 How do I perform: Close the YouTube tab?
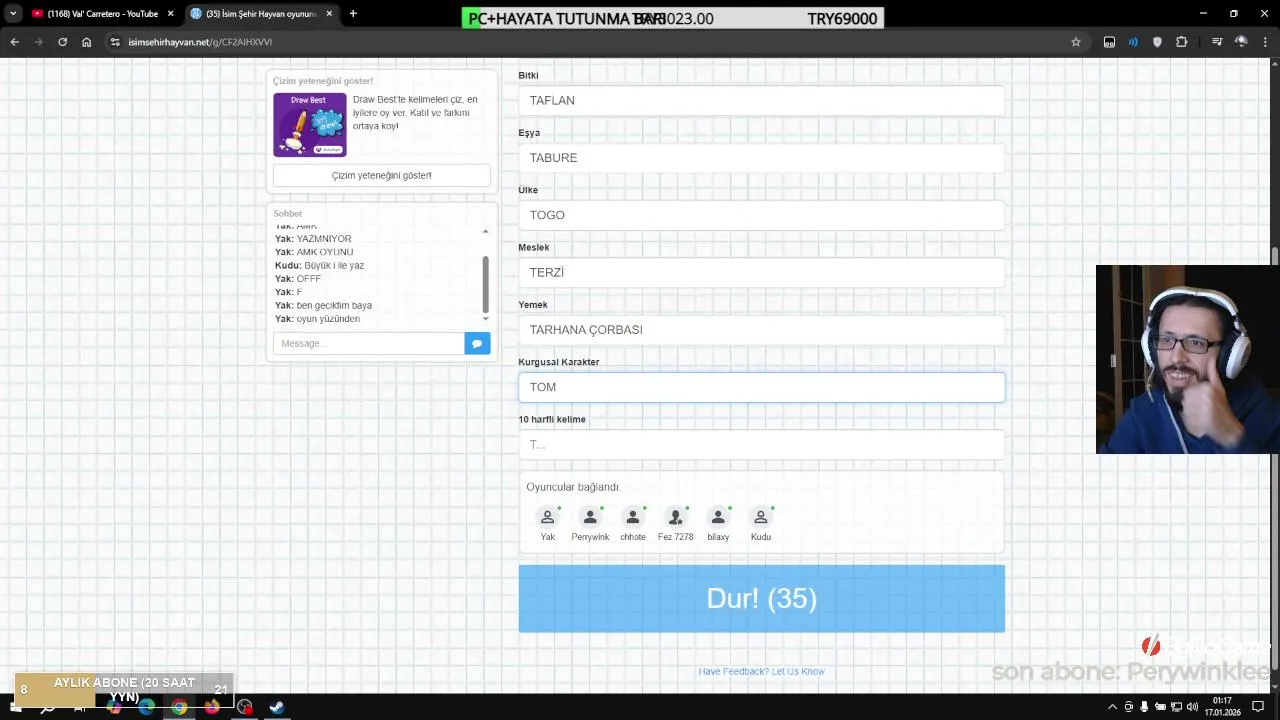pos(170,14)
